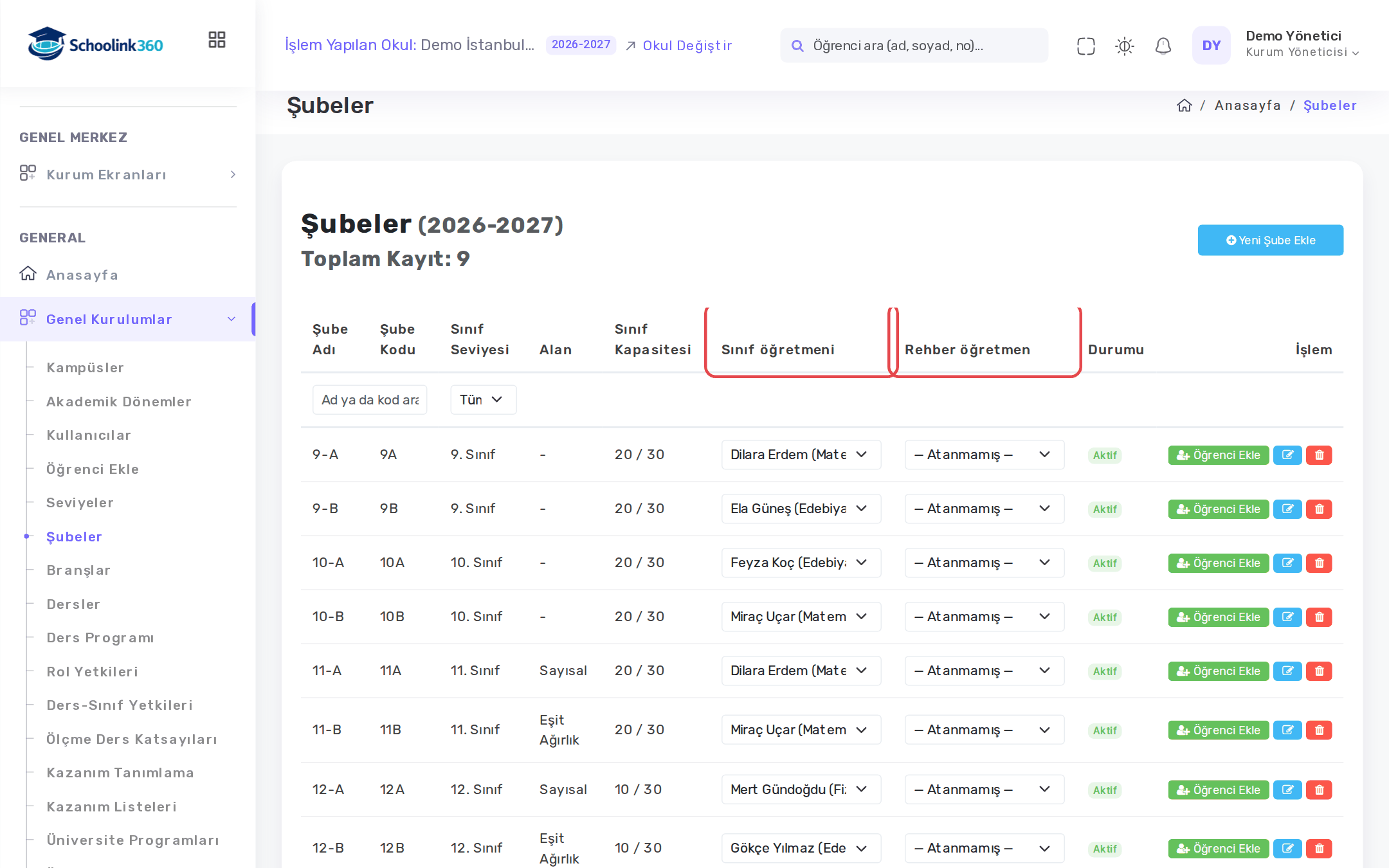The image size is (1389, 868).
Task: Click the DY user avatar
Action: coord(1211,46)
